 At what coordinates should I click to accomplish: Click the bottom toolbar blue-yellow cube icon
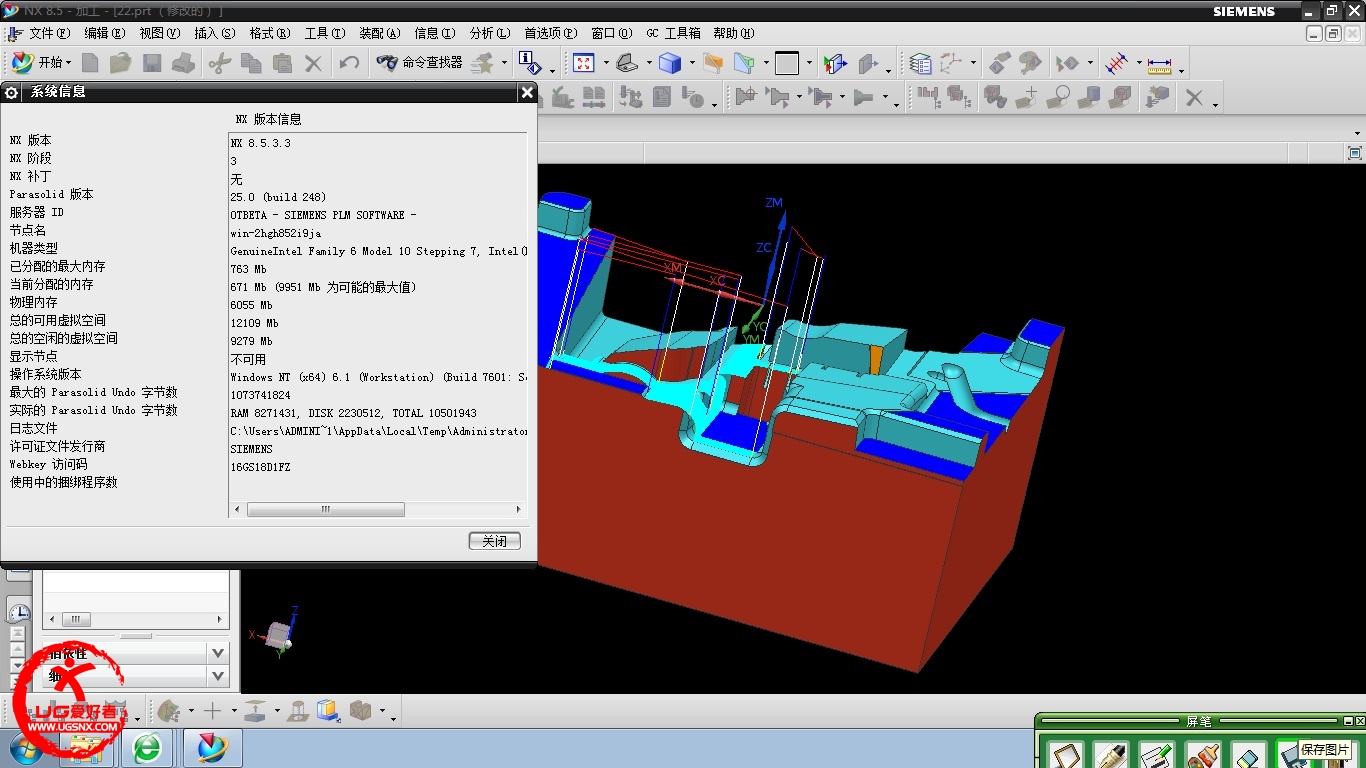point(328,711)
